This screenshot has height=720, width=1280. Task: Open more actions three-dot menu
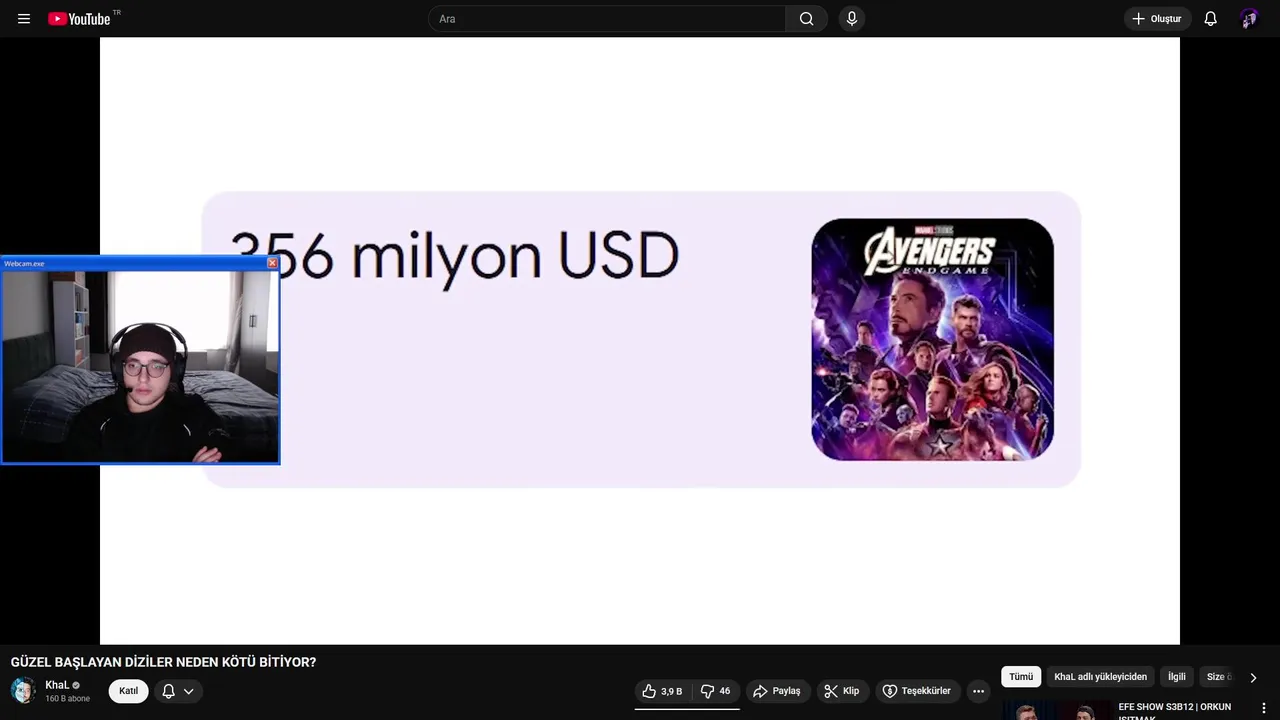[x=978, y=691]
